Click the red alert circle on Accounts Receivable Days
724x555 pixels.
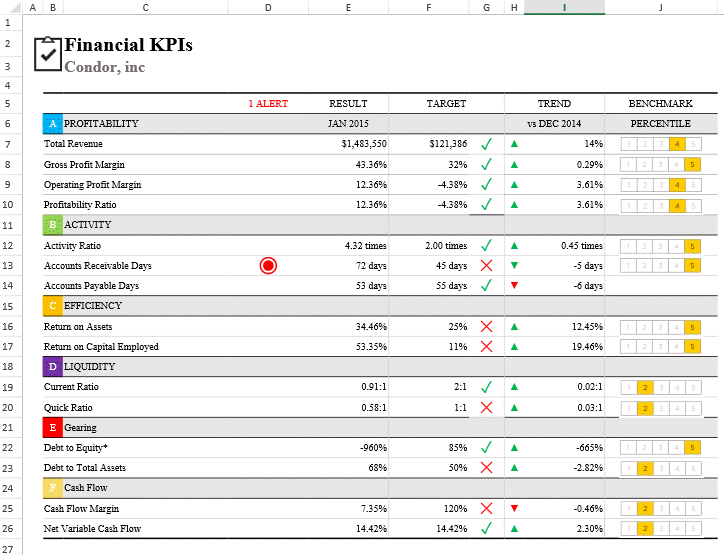coord(268,265)
